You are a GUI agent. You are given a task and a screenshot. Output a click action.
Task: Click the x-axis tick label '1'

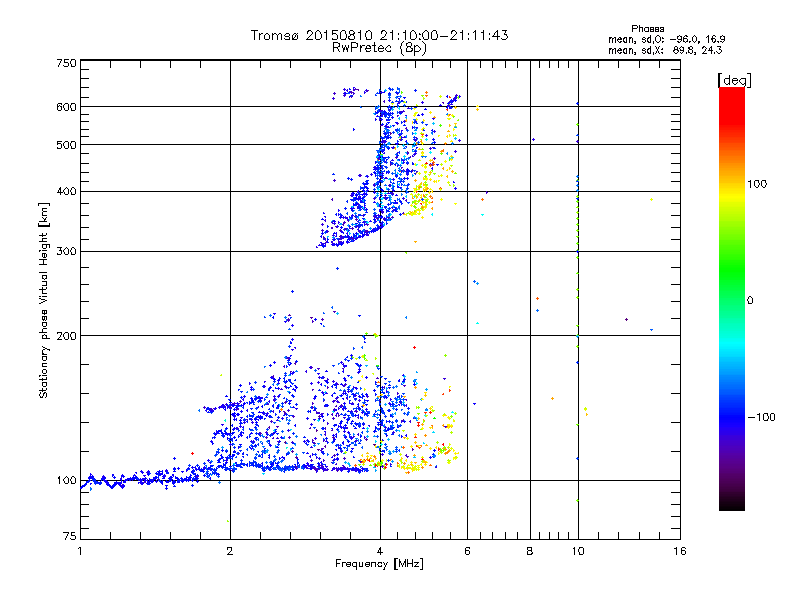click(80, 551)
